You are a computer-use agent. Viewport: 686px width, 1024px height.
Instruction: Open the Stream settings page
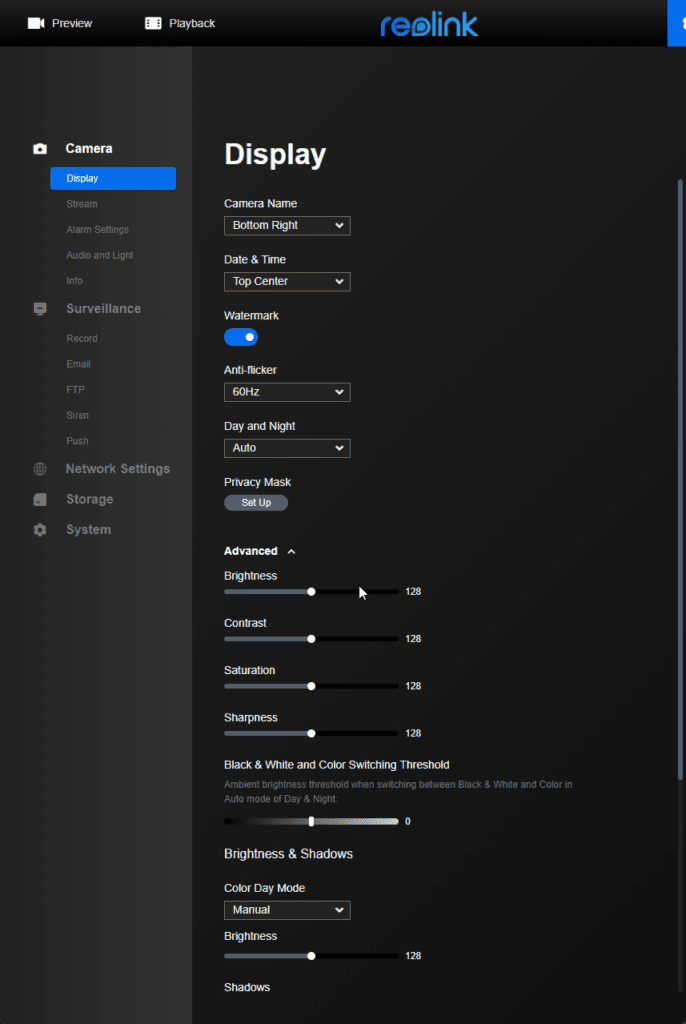coord(82,204)
